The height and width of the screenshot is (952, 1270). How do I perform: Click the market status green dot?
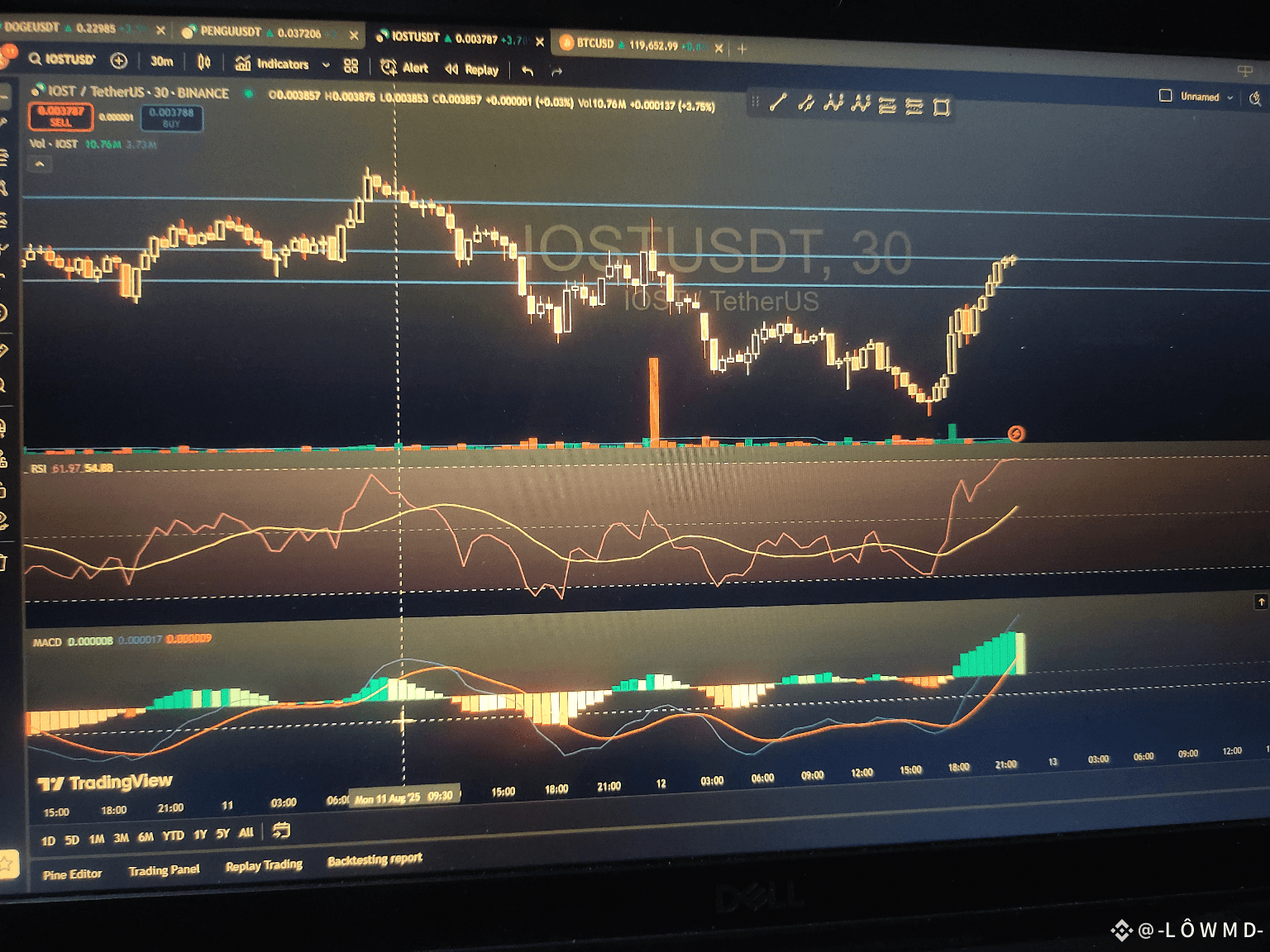point(247,94)
